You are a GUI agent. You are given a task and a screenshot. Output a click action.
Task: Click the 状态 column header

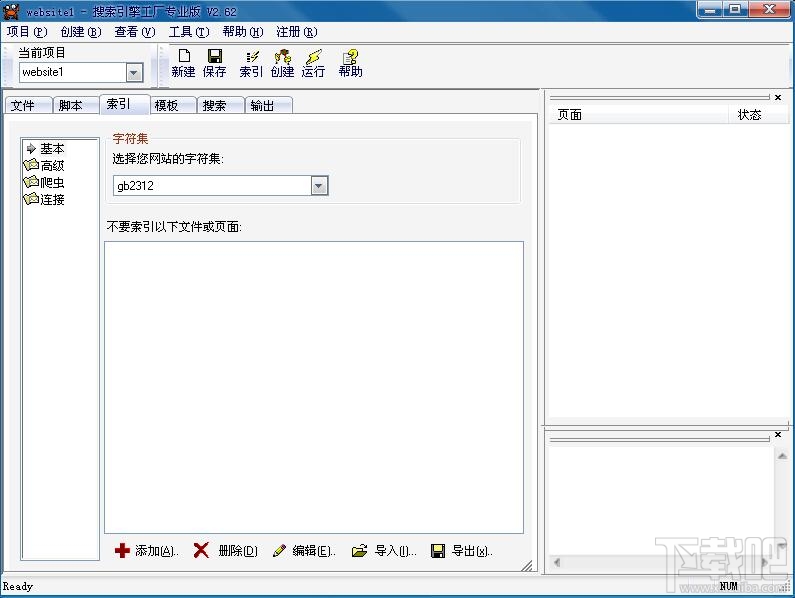tap(758, 115)
